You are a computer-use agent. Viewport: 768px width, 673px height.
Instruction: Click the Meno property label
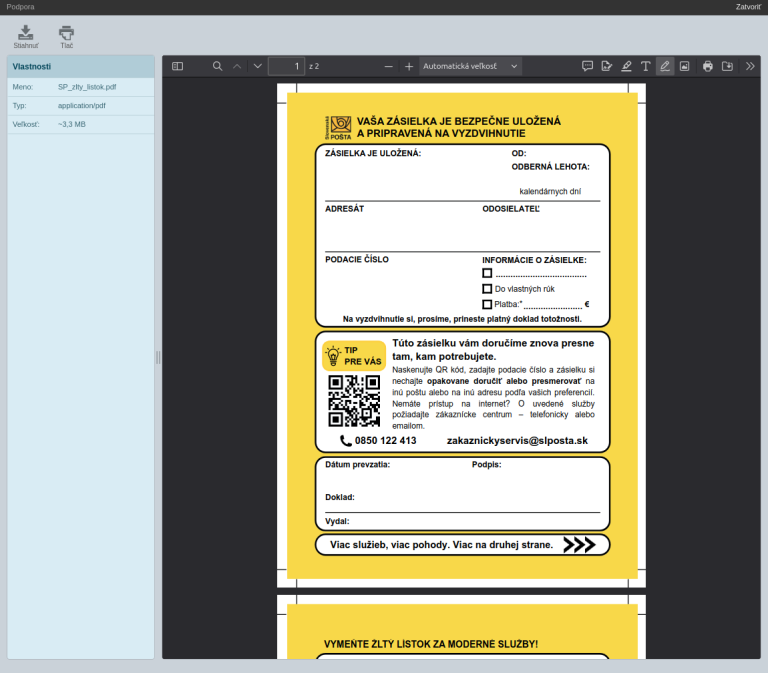coord(23,87)
